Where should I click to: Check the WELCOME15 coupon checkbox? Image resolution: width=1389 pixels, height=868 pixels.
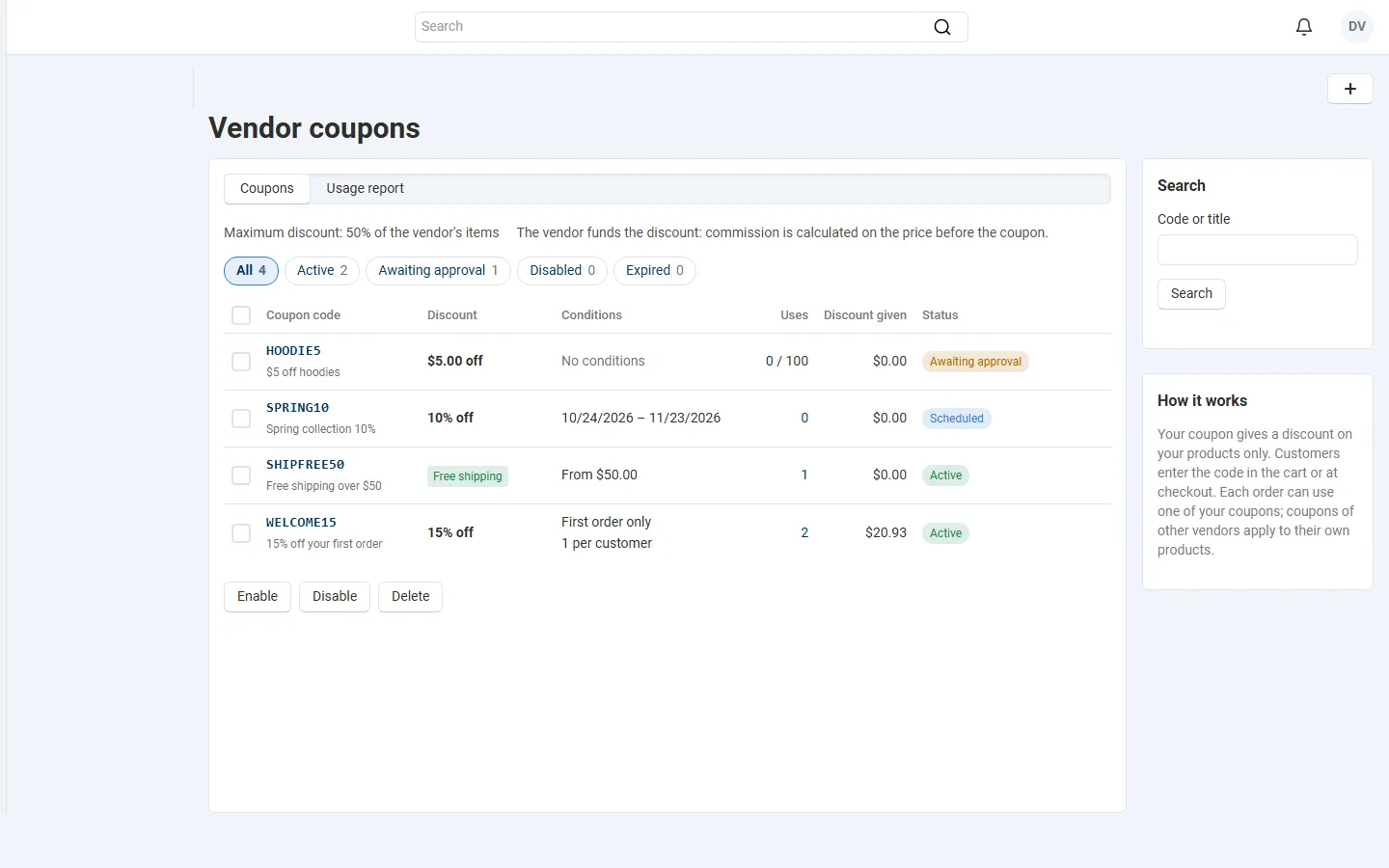tap(241, 533)
